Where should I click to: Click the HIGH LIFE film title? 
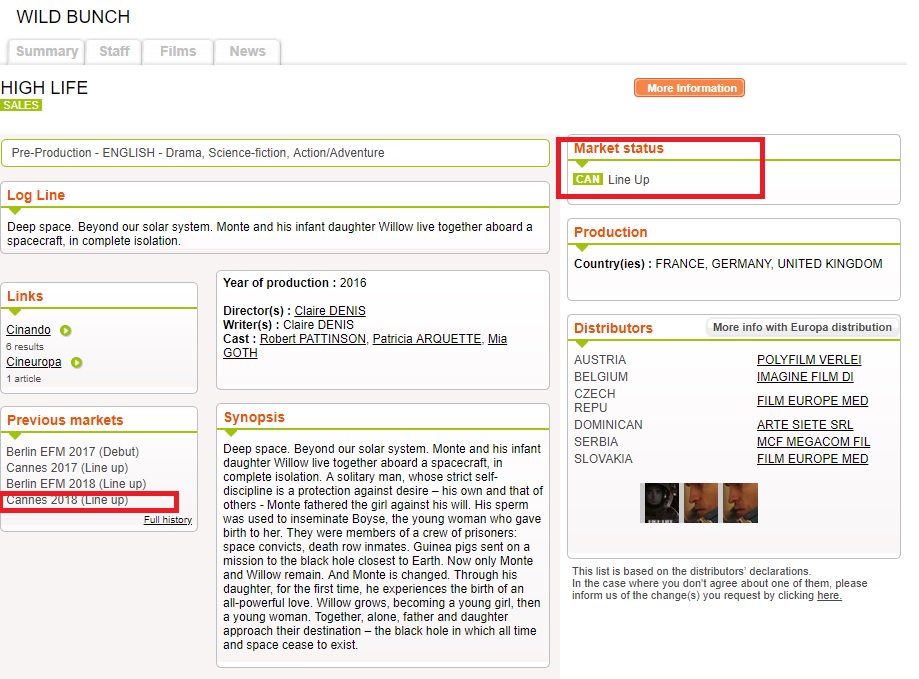(x=44, y=88)
